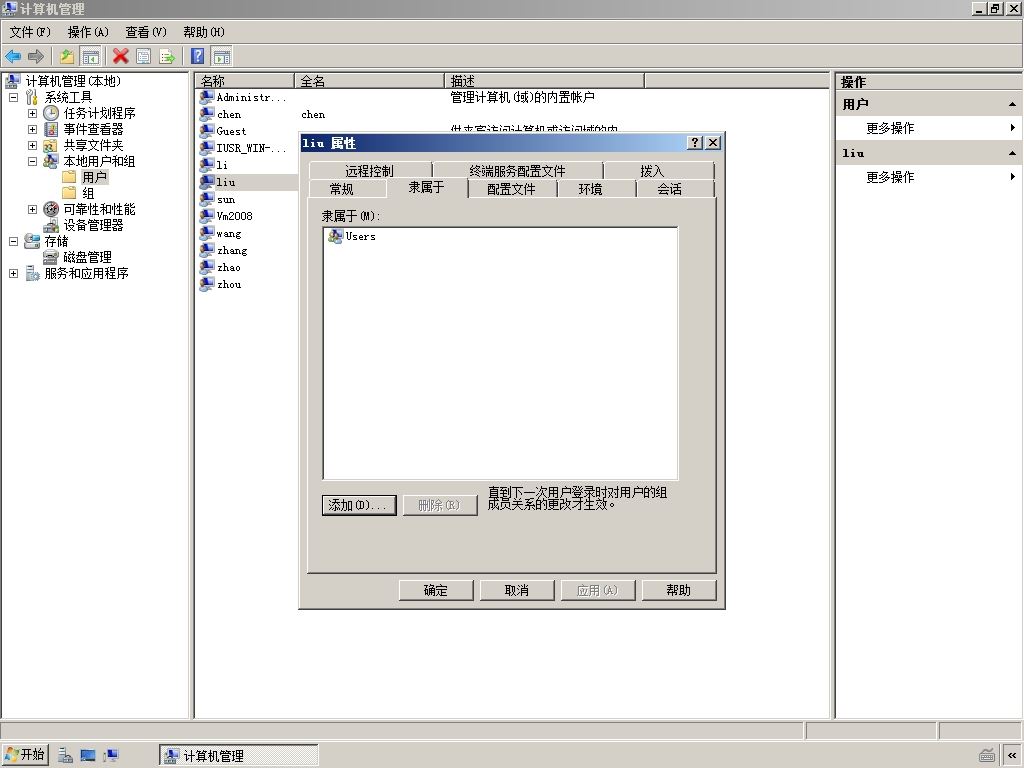
Task: Click the Users group icon in member list
Action: (x=336, y=236)
